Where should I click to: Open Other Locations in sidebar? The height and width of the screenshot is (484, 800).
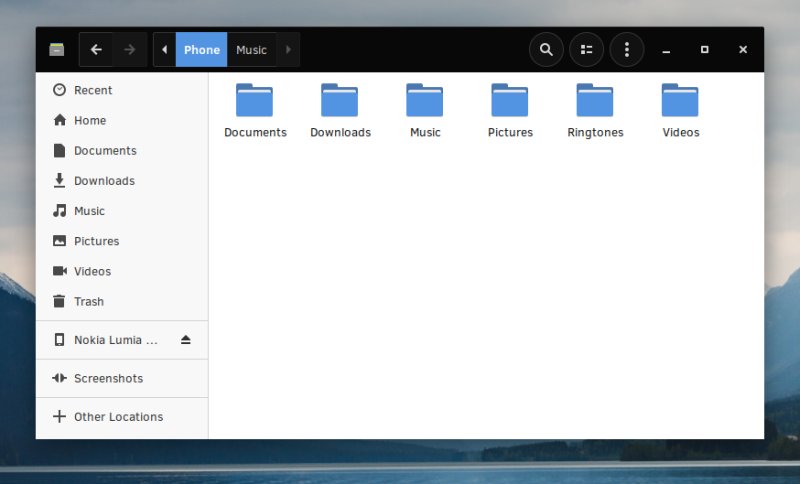click(x=117, y=417)
